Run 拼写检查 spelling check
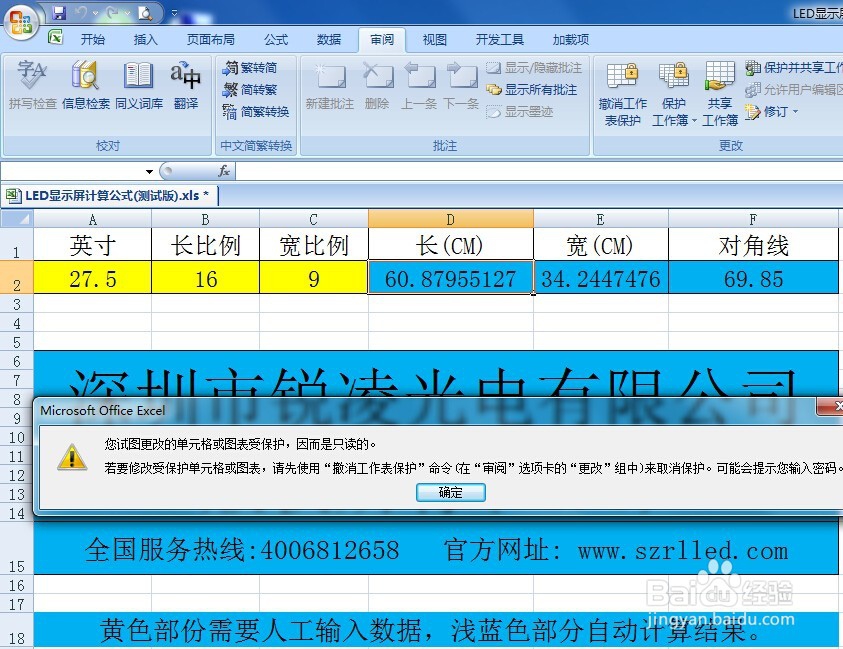This screenshot has height=649, width=843. pyautogui.click(x=32, y=85)
